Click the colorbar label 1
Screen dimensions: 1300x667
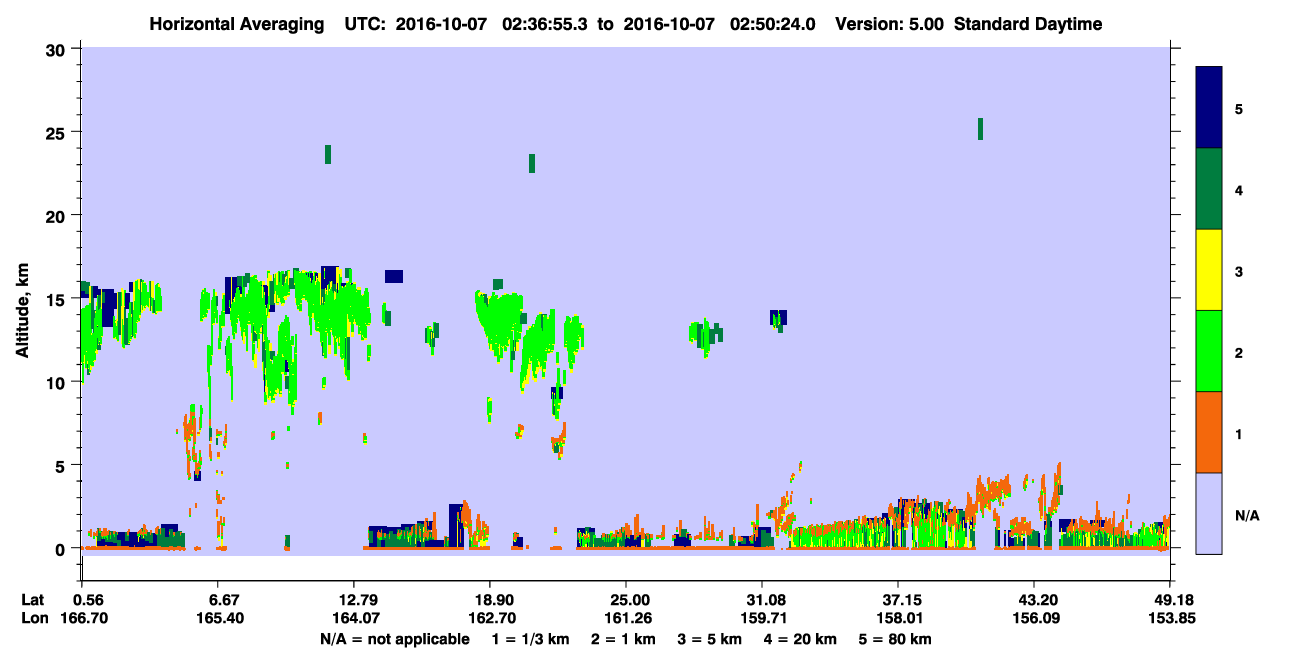click(x=1239, y=434)
